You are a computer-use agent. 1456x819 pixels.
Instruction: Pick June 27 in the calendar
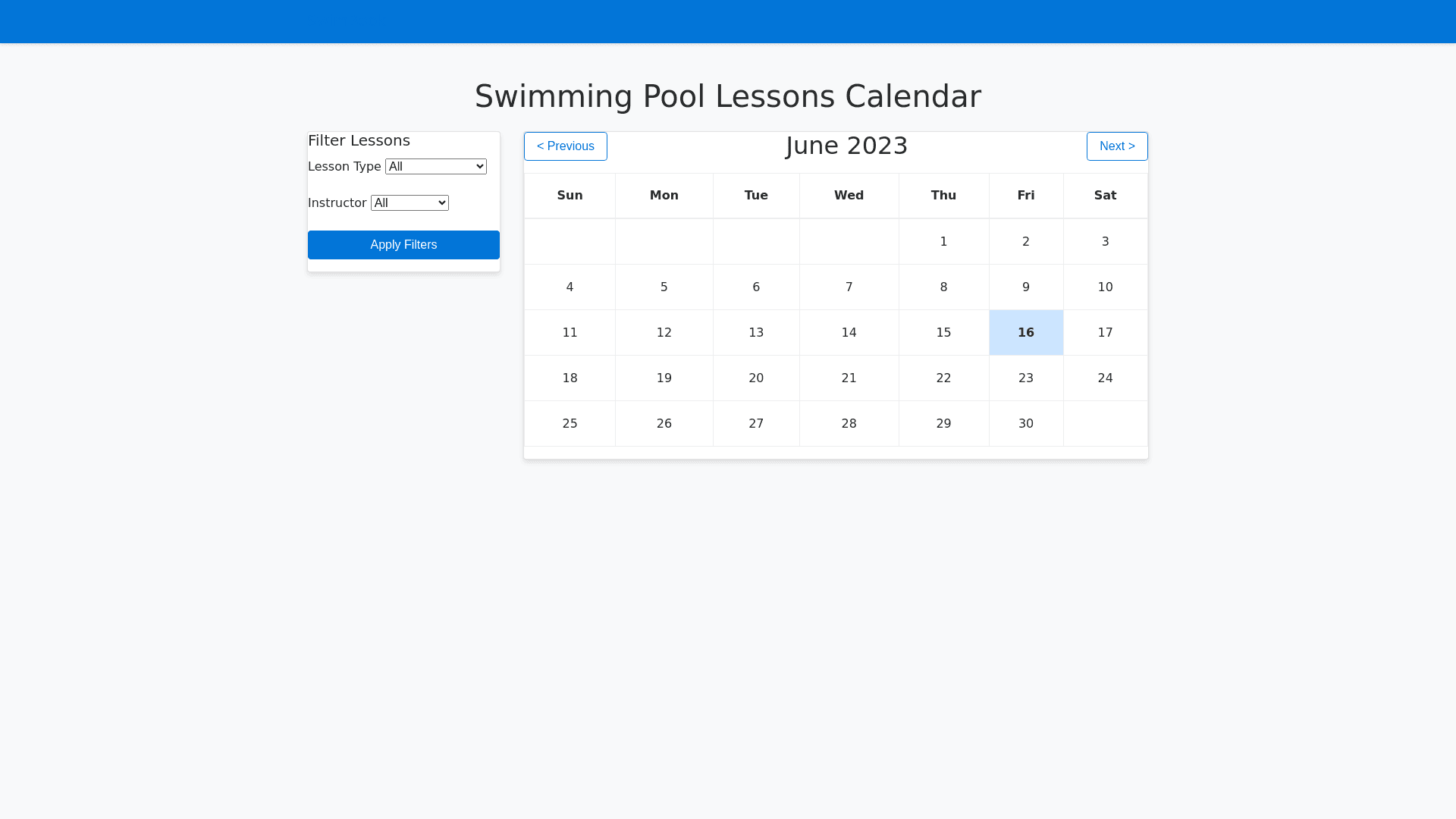[755, 424]
